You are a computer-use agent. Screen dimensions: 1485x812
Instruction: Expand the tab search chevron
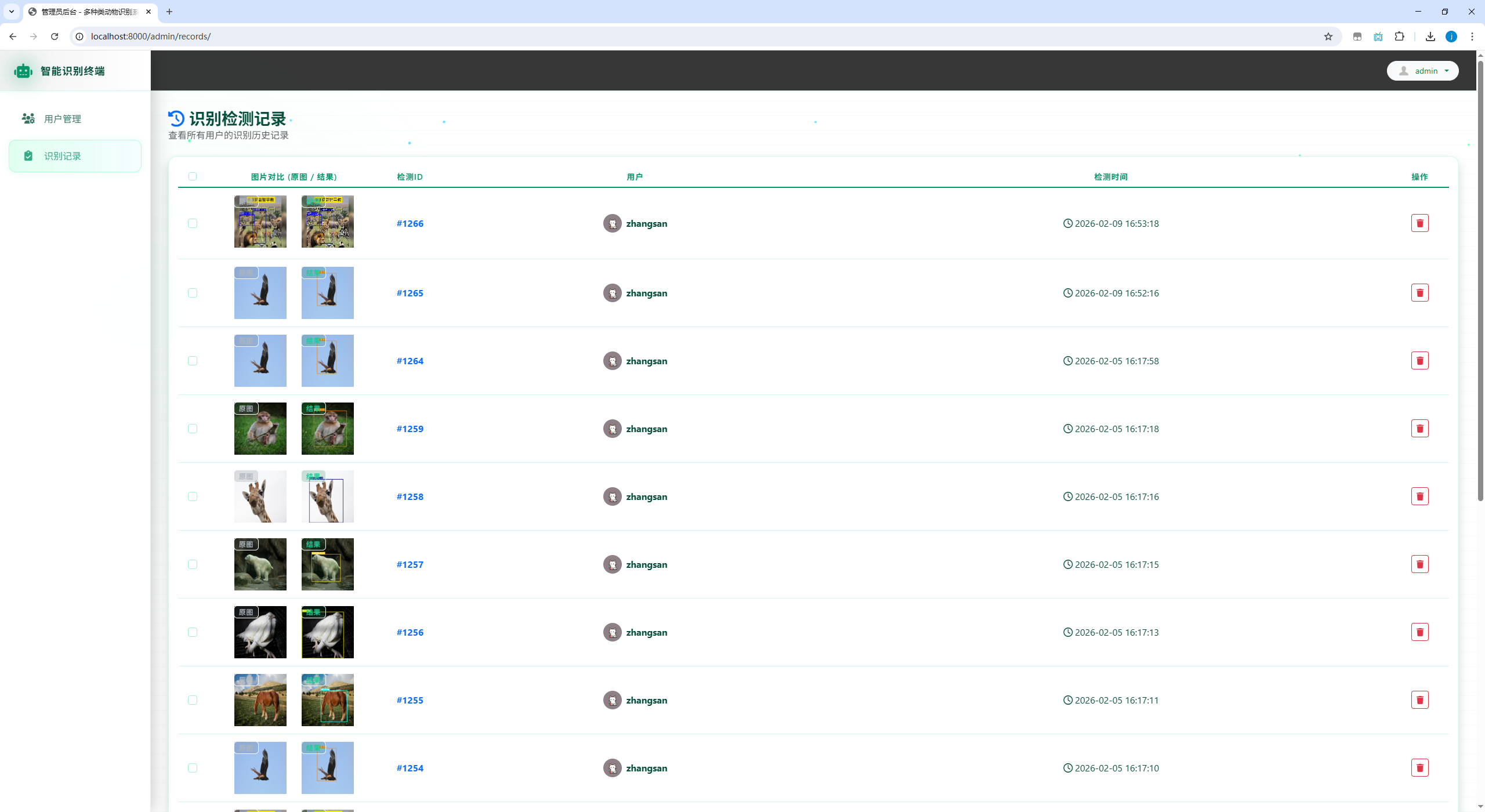11,12
